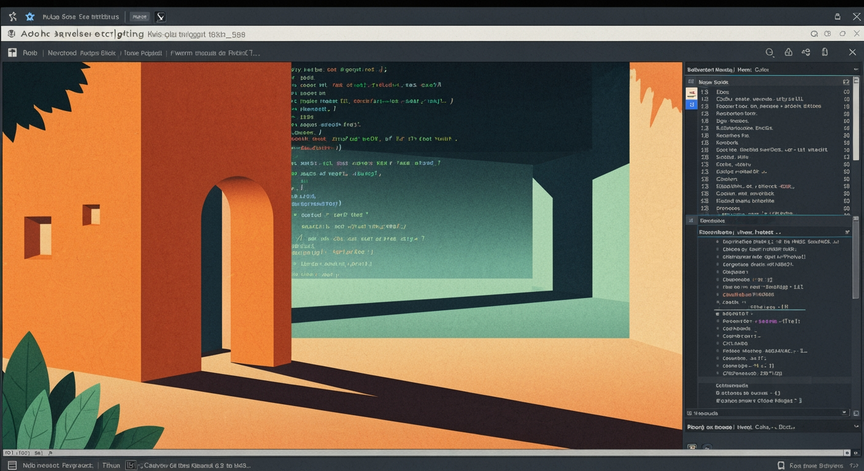Click the first circular icon at address bar end
The height and width of the screenshot is (471, 864).
[x=814, y=34]
